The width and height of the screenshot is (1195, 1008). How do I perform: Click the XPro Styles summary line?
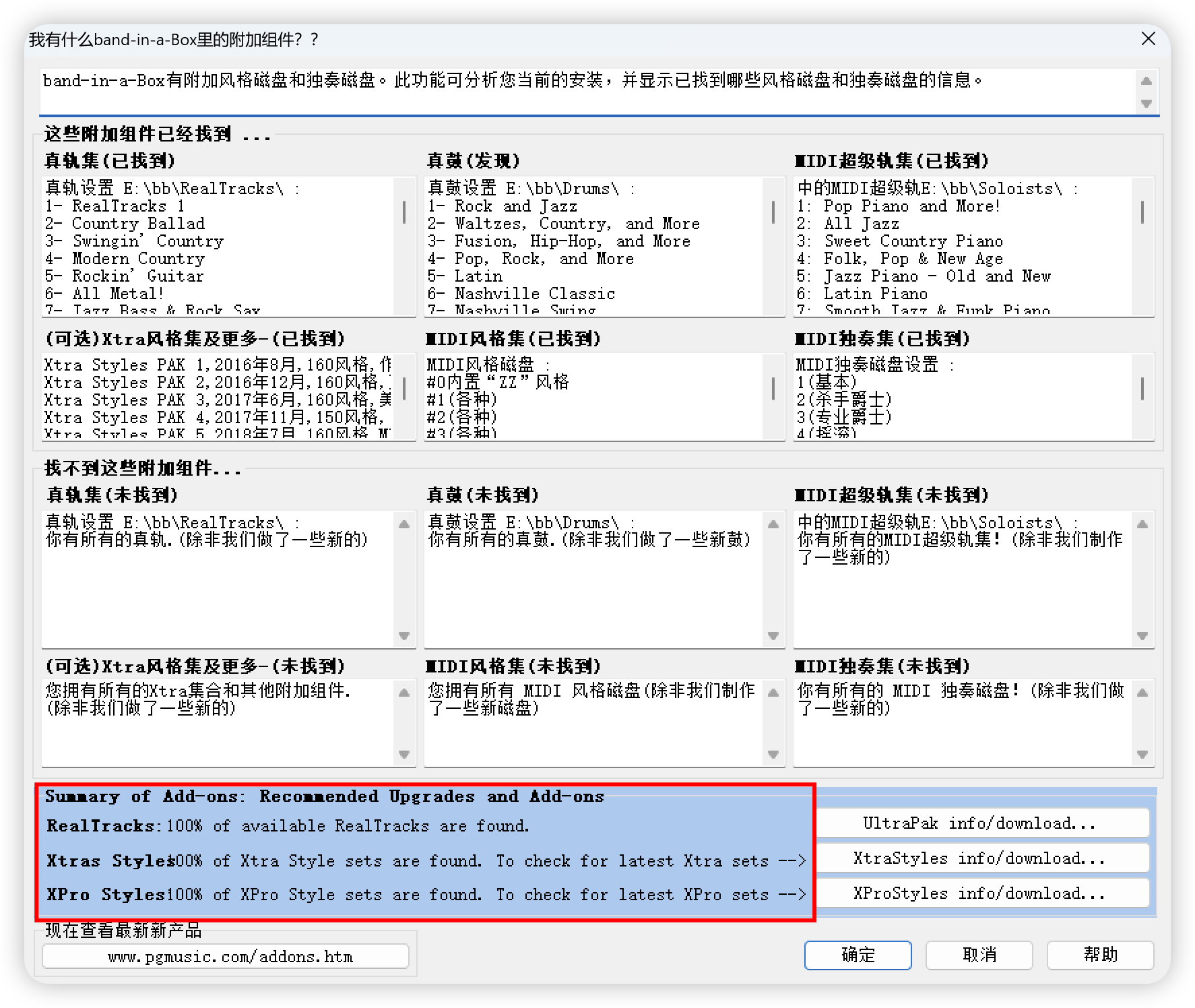click(x=426, y=895)
